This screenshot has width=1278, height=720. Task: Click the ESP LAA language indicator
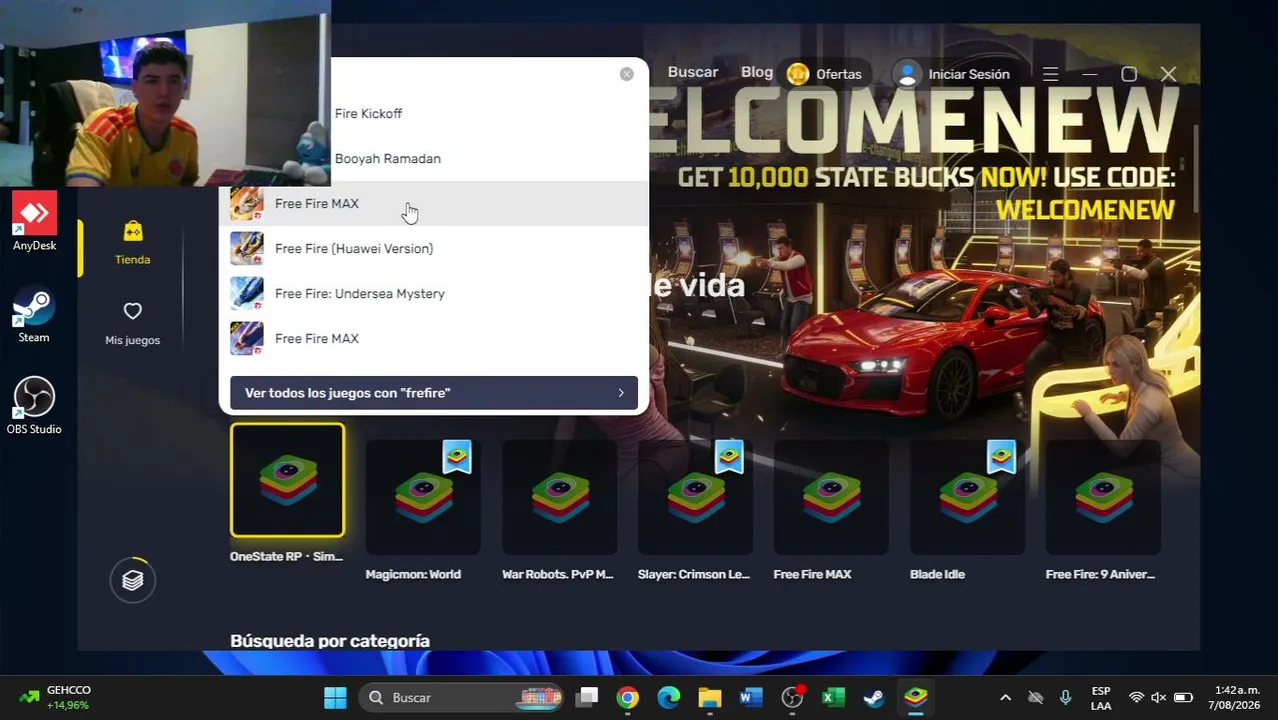pyautogui.click(x=1101, y=697)
